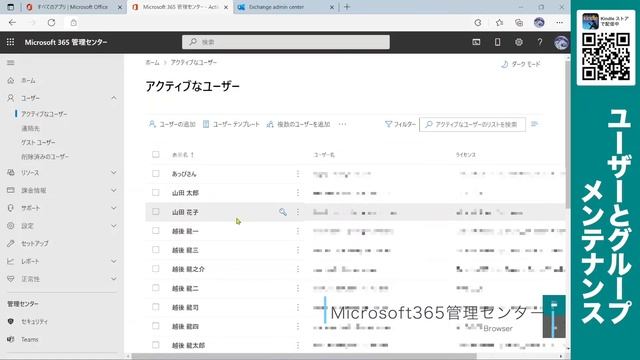Image resolution: width=640 pixels, height=360 pixels.
Task: Open the account avatar in Microsoft 365 header
Action: 561,42
